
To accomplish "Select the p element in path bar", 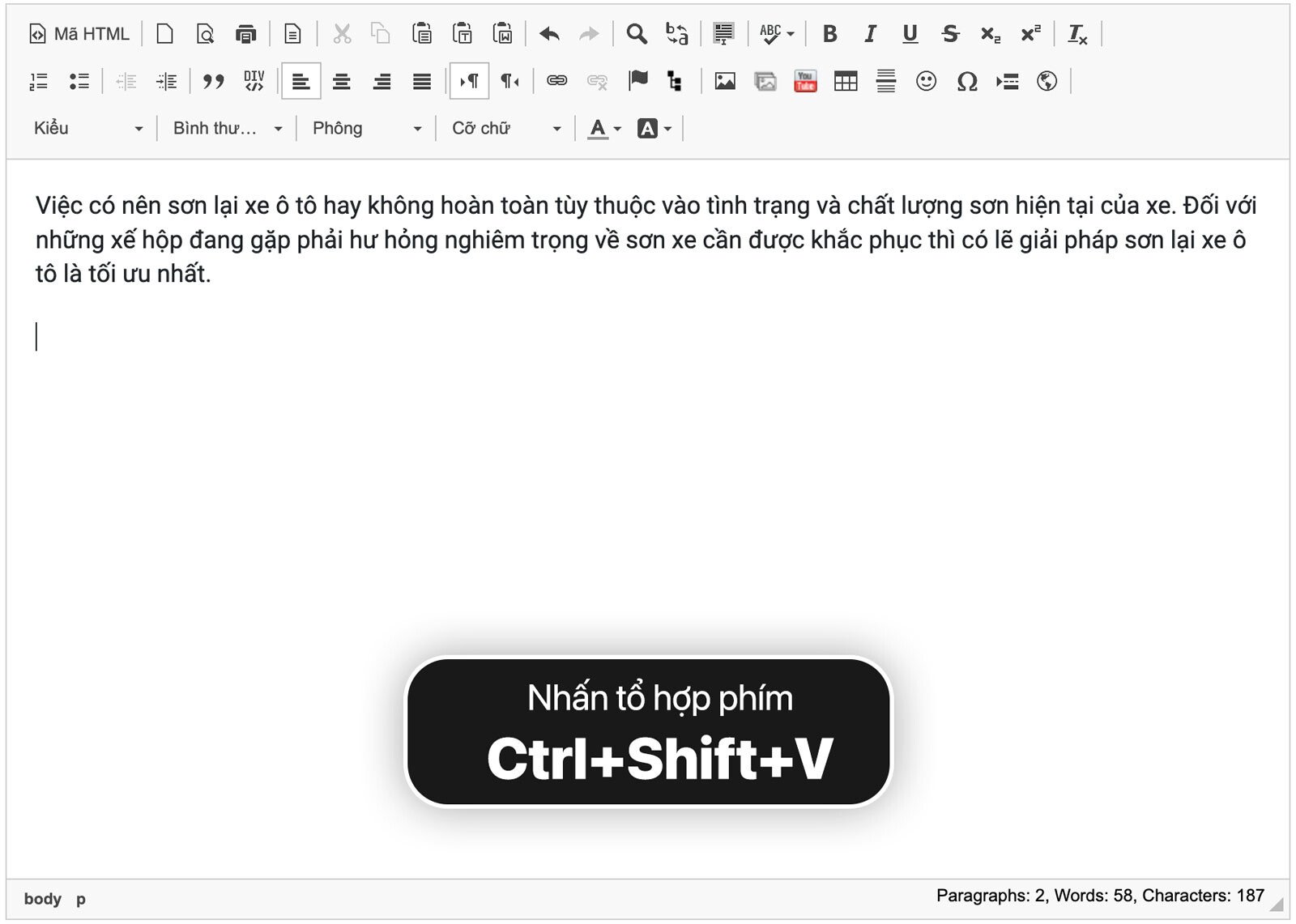I will pyautogui.click(x=81, y=899).
